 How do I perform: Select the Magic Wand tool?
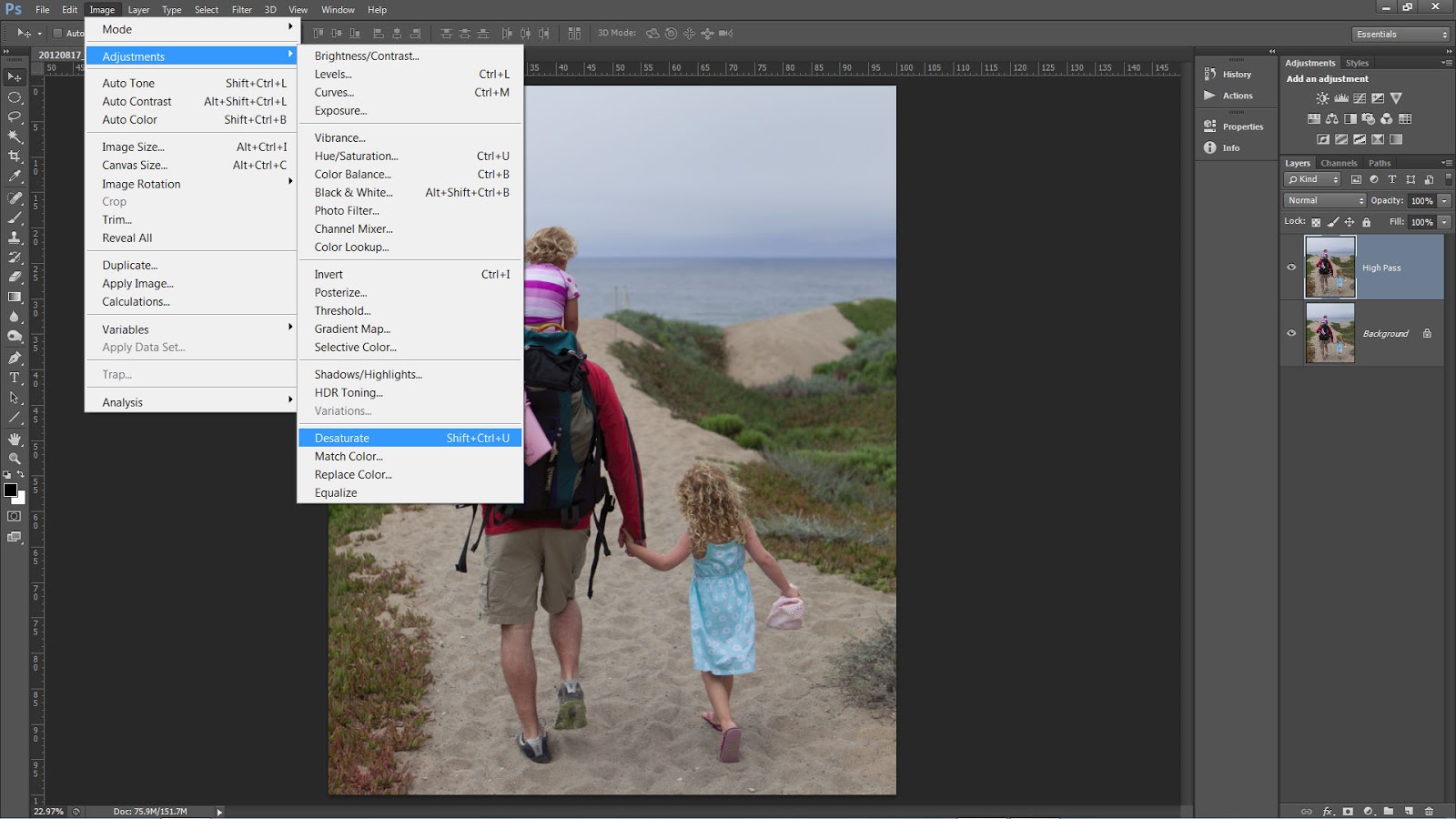(x=15, y=136)
